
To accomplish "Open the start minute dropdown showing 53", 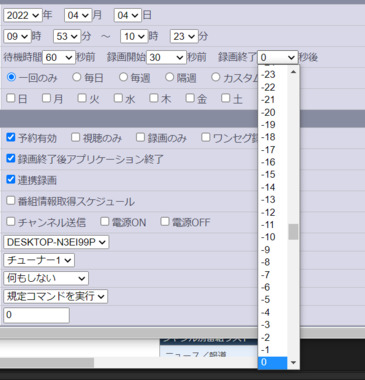I will [67, 36].
